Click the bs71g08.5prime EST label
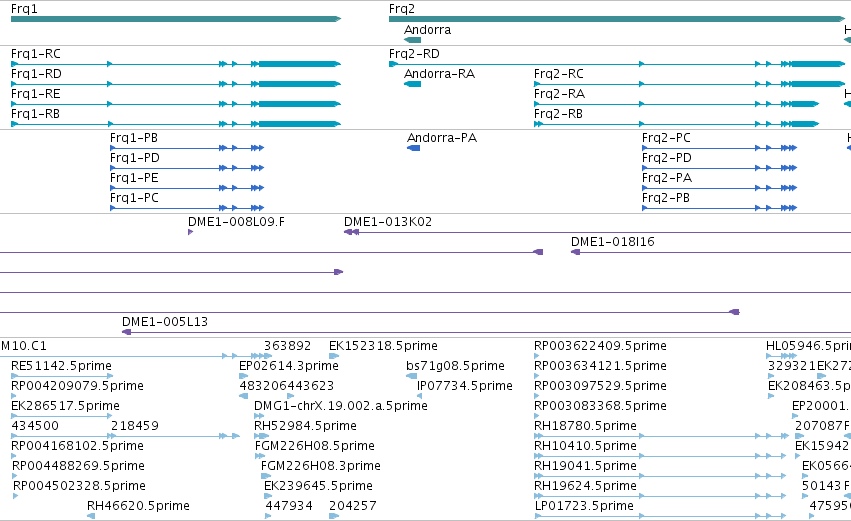This screenshot has height=521, width=851. 455,366
